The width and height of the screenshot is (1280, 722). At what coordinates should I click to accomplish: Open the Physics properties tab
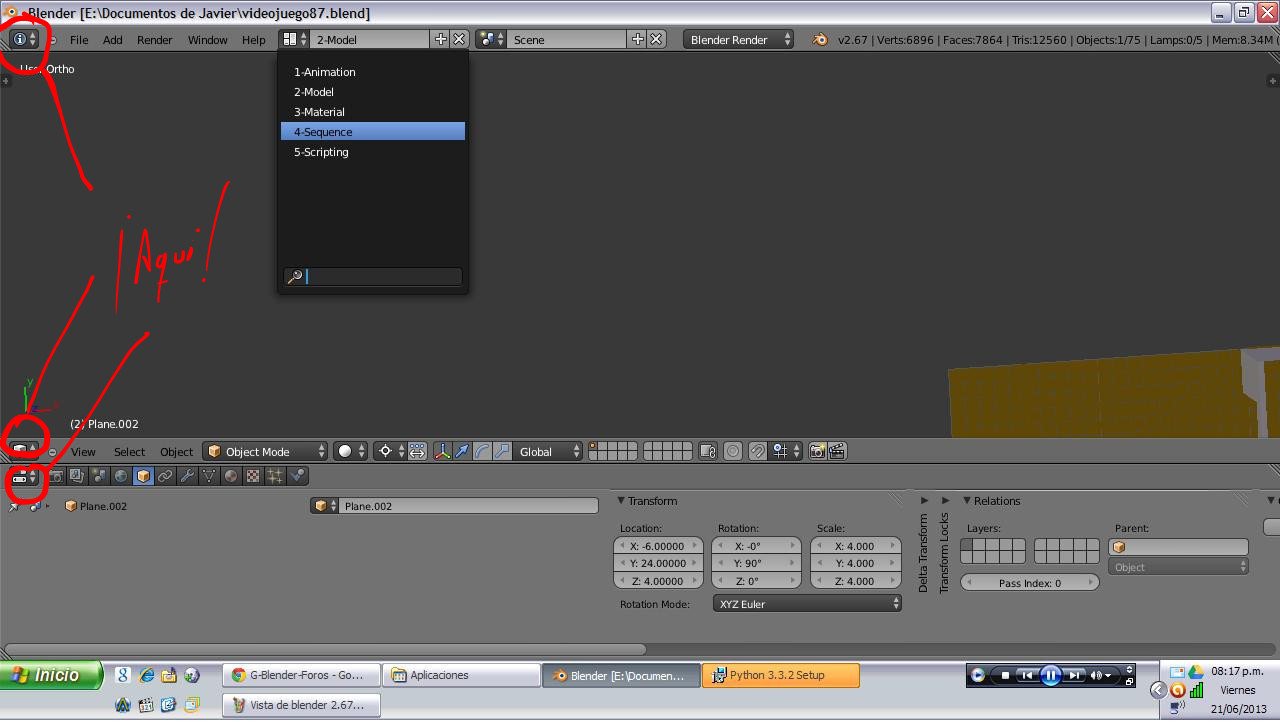(x=297, y=477)
